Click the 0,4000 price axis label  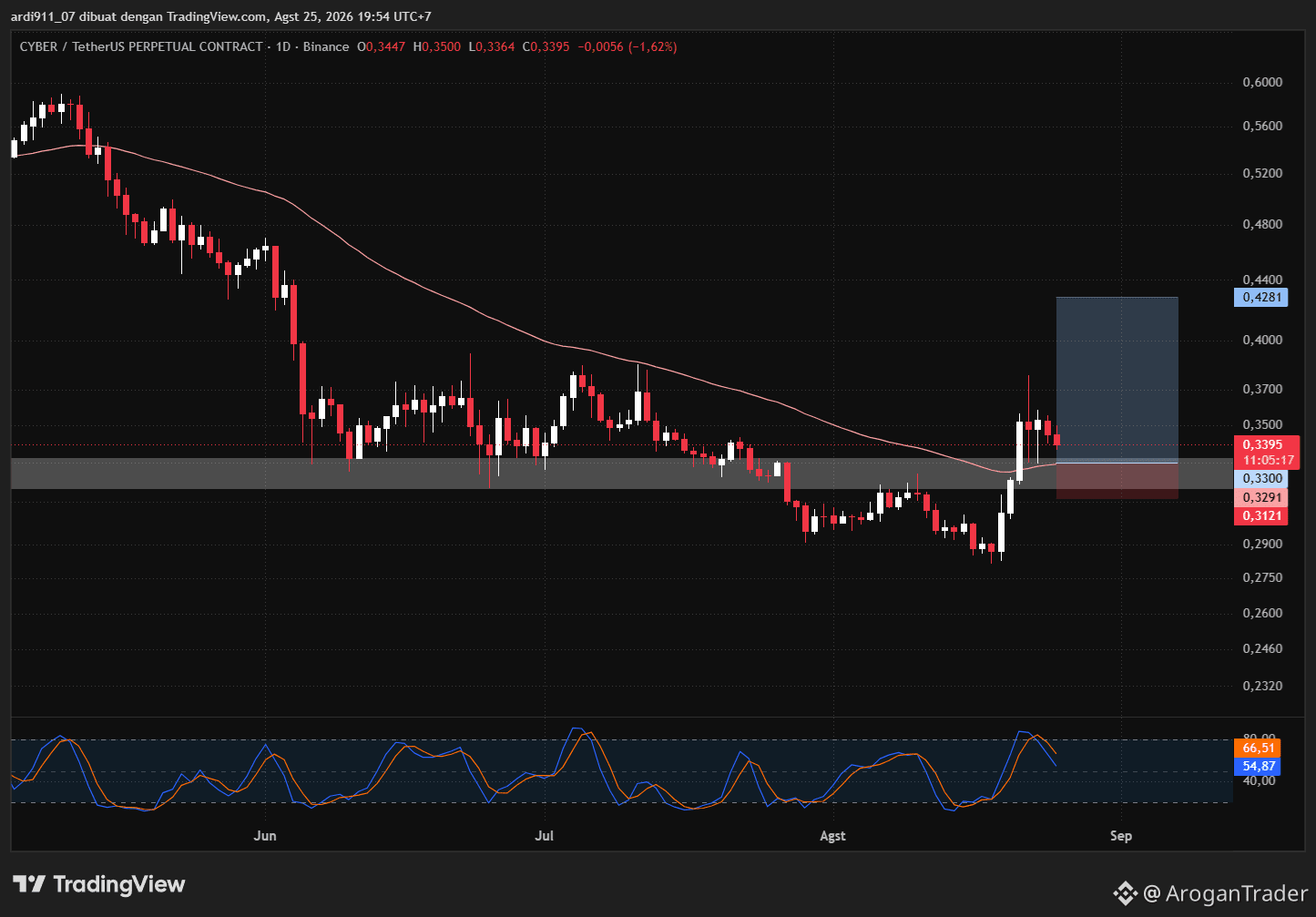[1262, 341]
